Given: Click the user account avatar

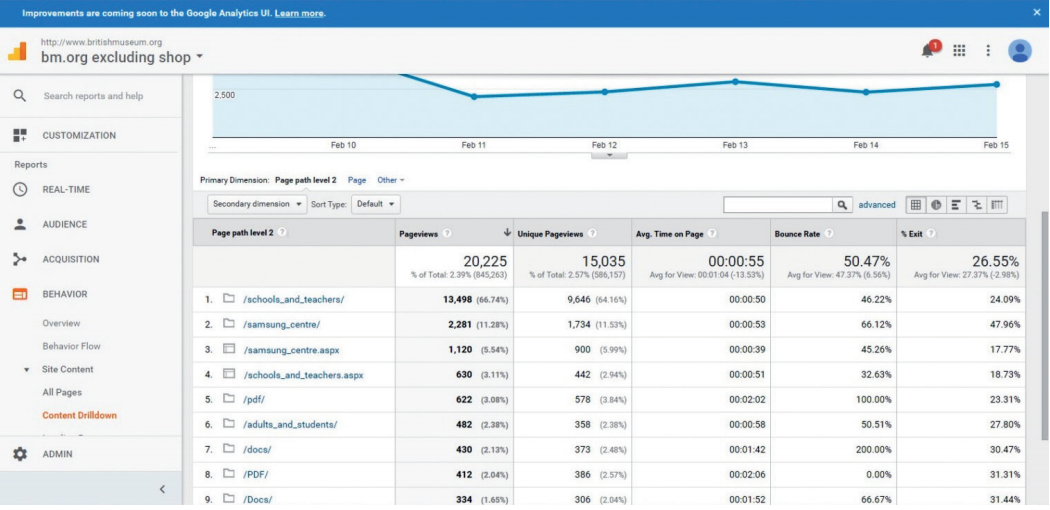Looking at the screenshot, I should coord(1020,51).
